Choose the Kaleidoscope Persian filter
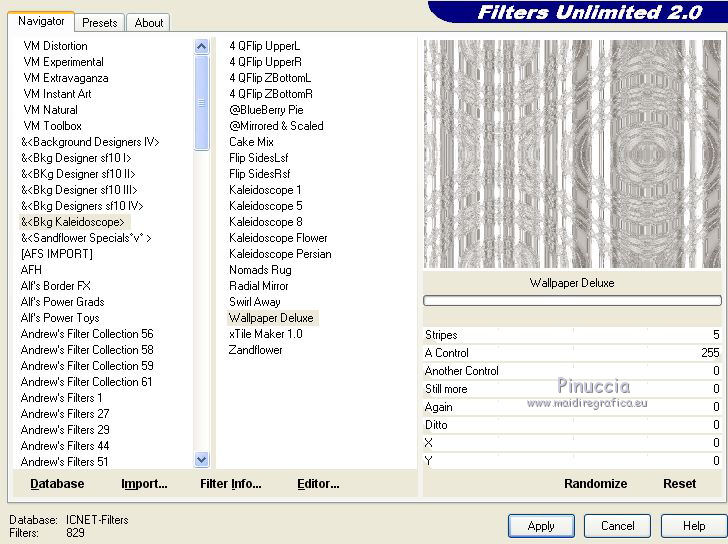The width and height of the screenshot is (728, 544). pyautogui.click(x=280, y=254)
